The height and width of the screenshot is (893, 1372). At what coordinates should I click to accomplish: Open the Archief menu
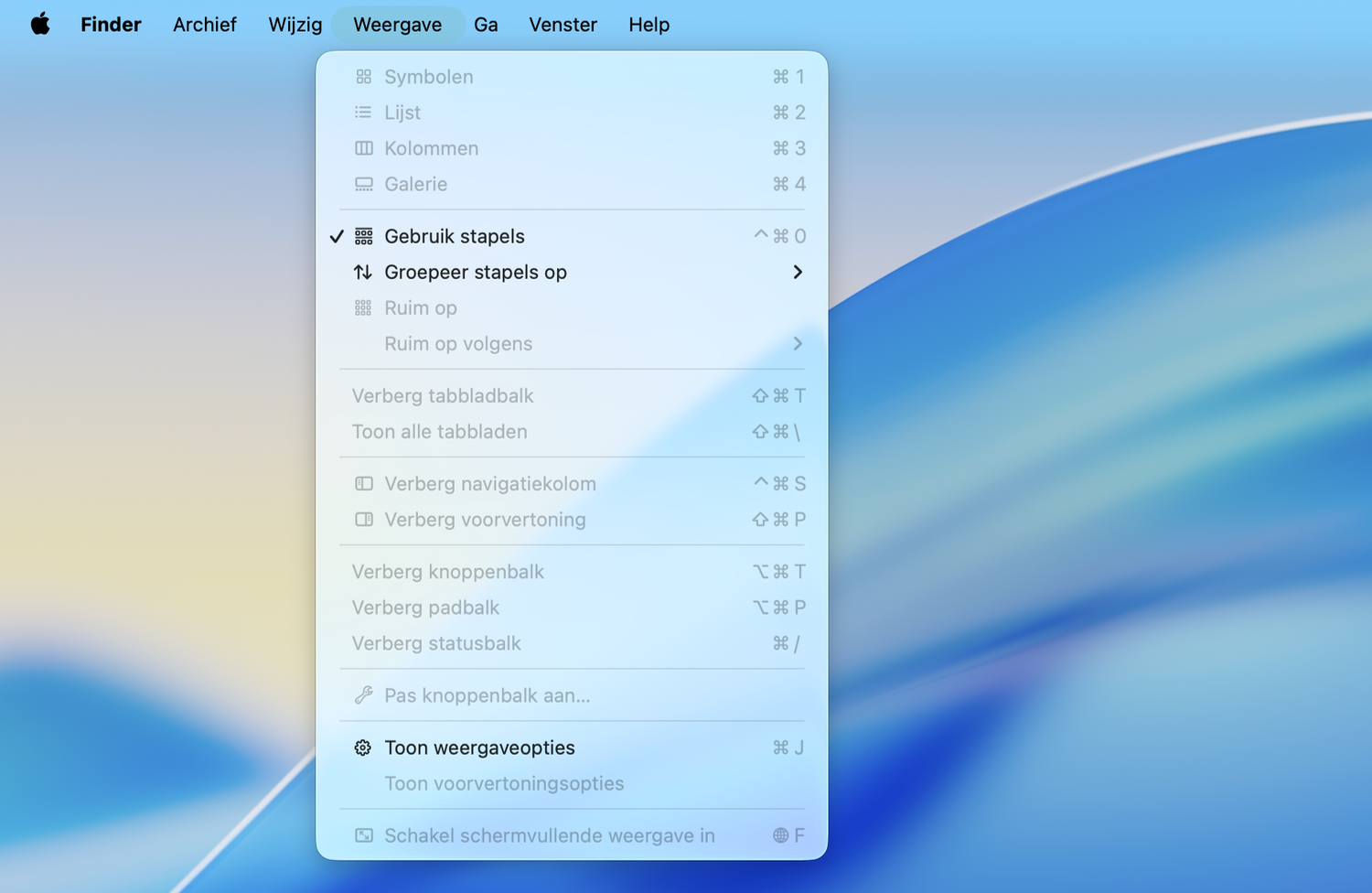click(x=204, y=25)
